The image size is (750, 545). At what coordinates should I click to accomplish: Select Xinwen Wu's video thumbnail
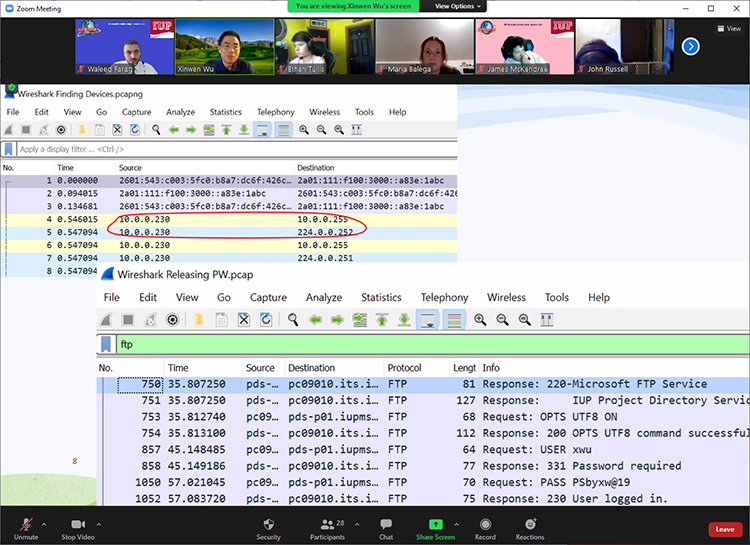pyautogui.click(x=224, y=47)
